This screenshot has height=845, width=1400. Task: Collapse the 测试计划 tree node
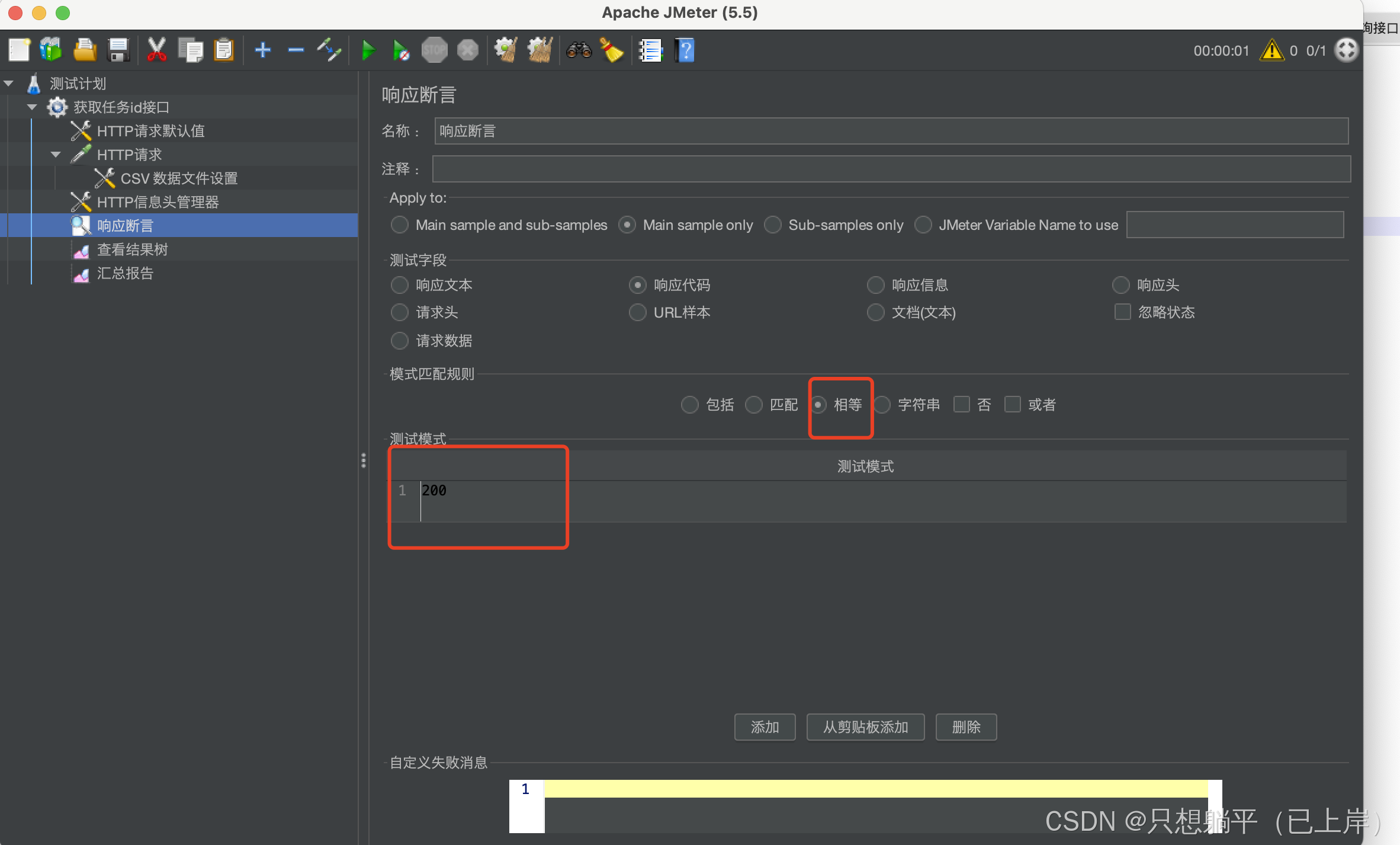pyautogui.click(x=9, y=84)
